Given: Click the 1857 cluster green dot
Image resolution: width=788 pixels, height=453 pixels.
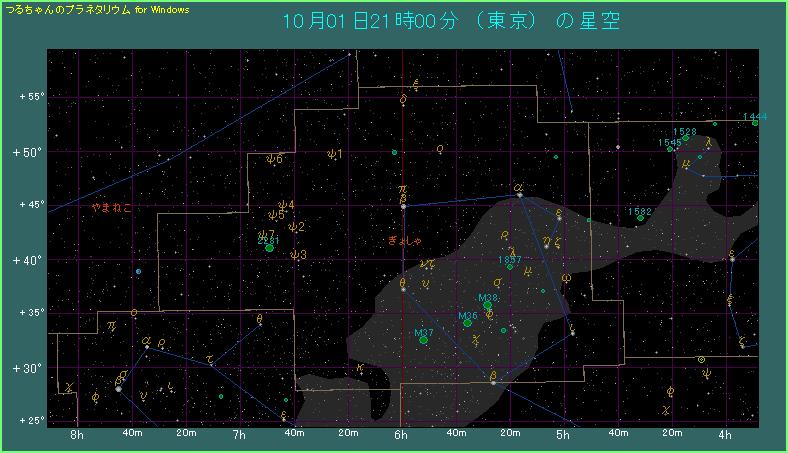Looking at the screenshot, I should coord(510,267).
